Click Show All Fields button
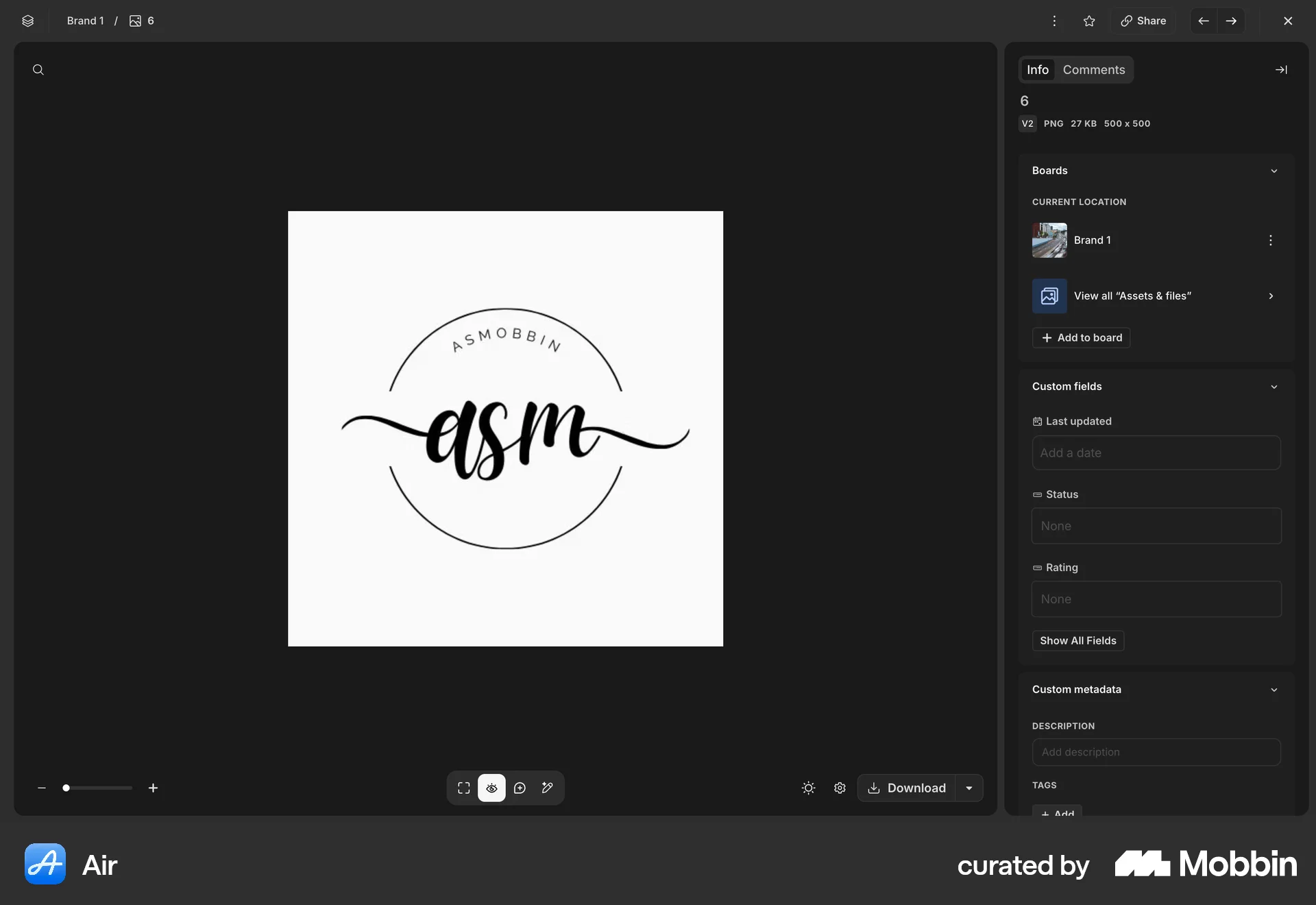 pos(1078,640)
